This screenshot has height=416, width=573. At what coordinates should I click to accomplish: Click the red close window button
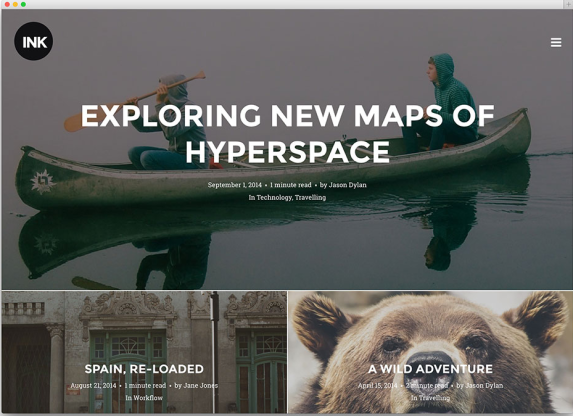pos(7,4)
